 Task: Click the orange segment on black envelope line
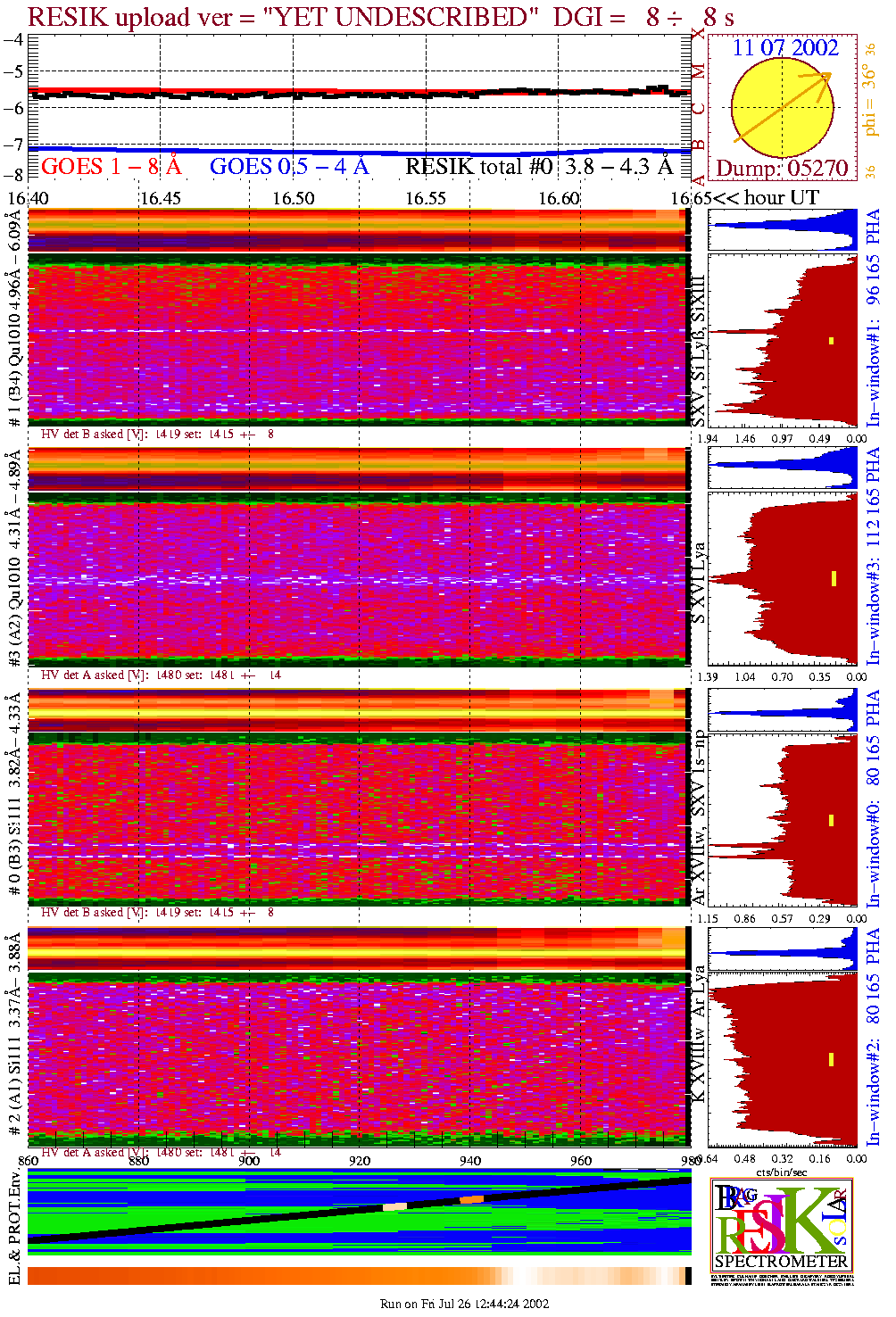pyautogui.click(x=471, y=1200)
